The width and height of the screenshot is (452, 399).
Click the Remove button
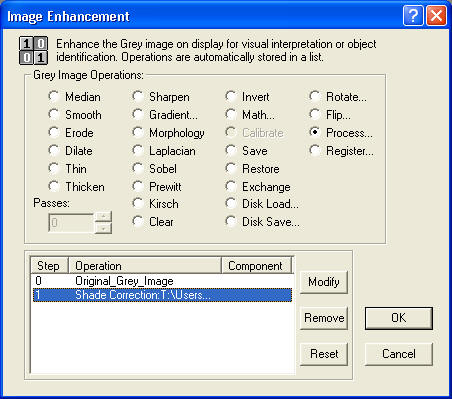click(324, 318)
